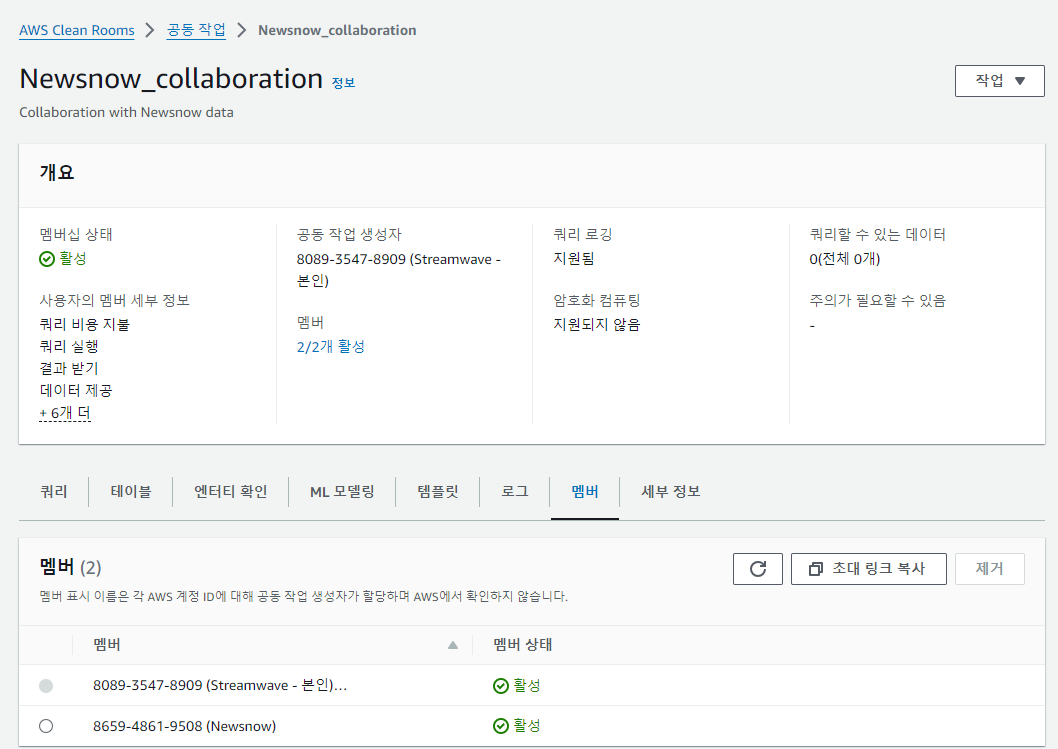Viewport: 1058px width, 749px height.
Task: Click the '8089-3547-8909 (Streamwave - 본인)...' row text
Action: click(x=220, y=686)
